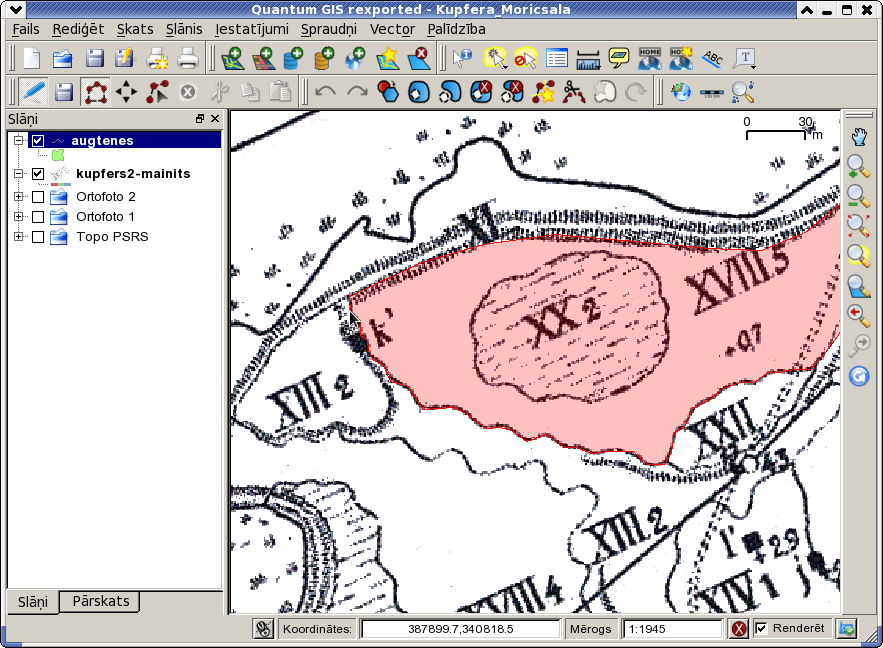
Task: Toggle visibility of augtenes layer
Action: tap(38, 141)
